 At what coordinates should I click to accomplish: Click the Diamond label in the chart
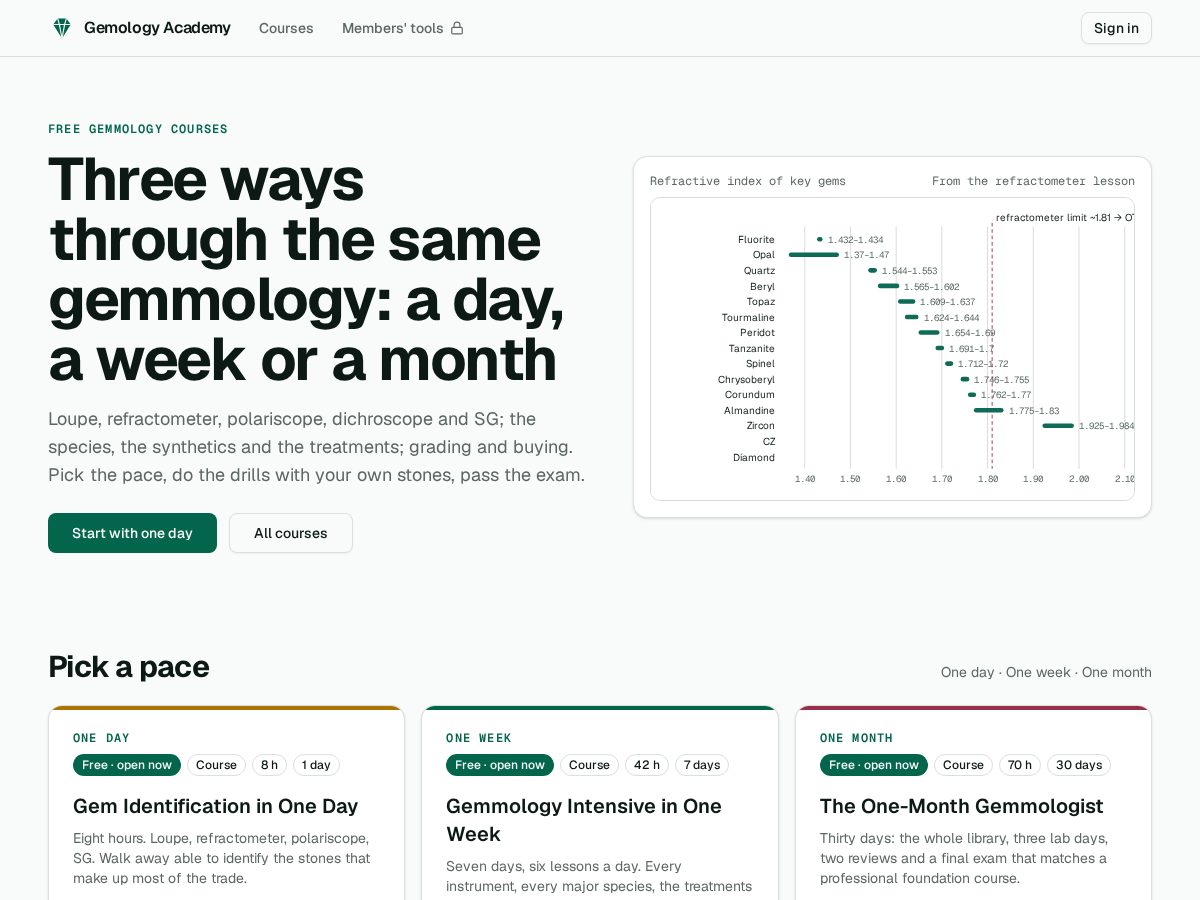(754, 457)
